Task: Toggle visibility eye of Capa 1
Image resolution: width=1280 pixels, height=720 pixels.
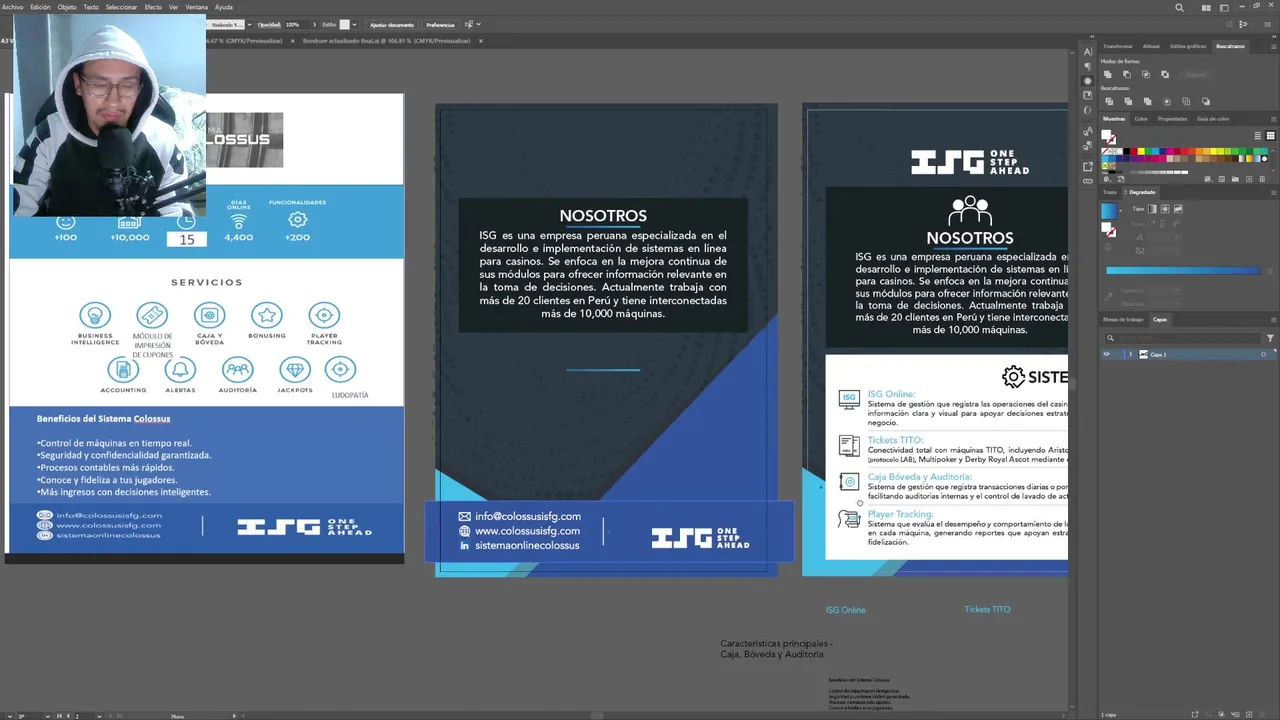Action: tap(1106, 354)
